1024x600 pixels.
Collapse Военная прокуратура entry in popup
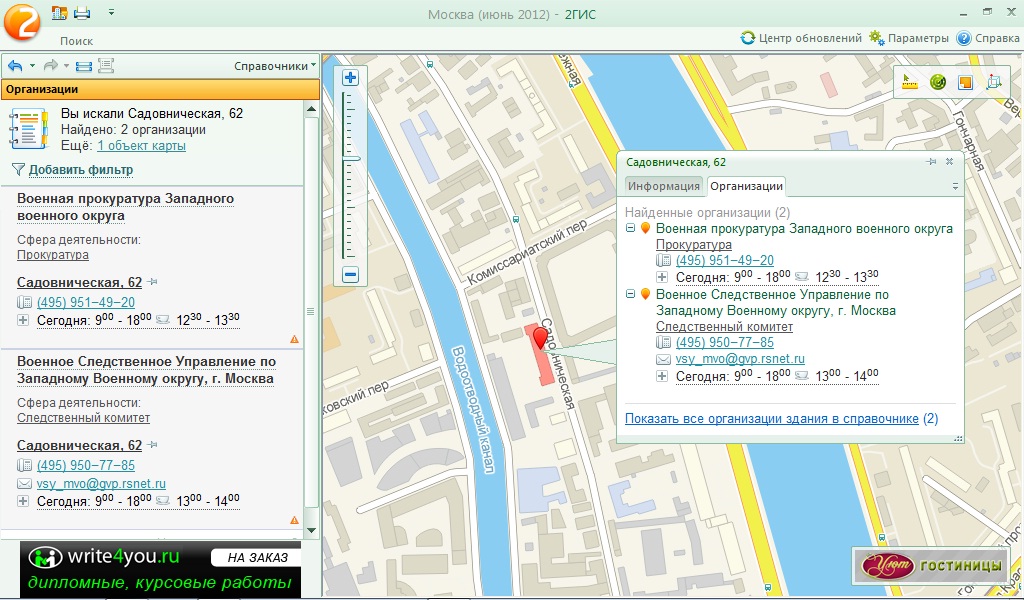pos(630,228)
